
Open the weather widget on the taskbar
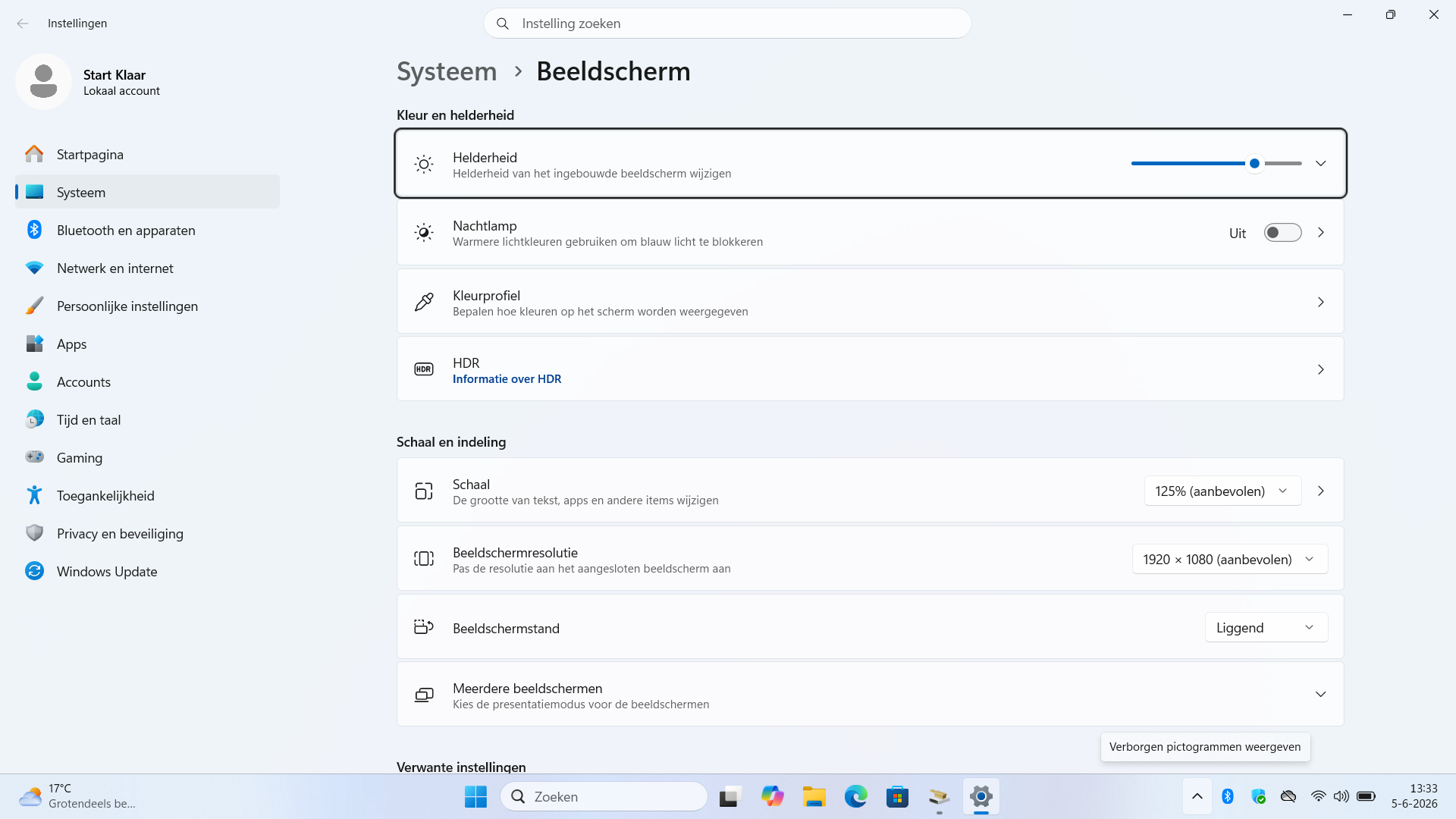77,796
